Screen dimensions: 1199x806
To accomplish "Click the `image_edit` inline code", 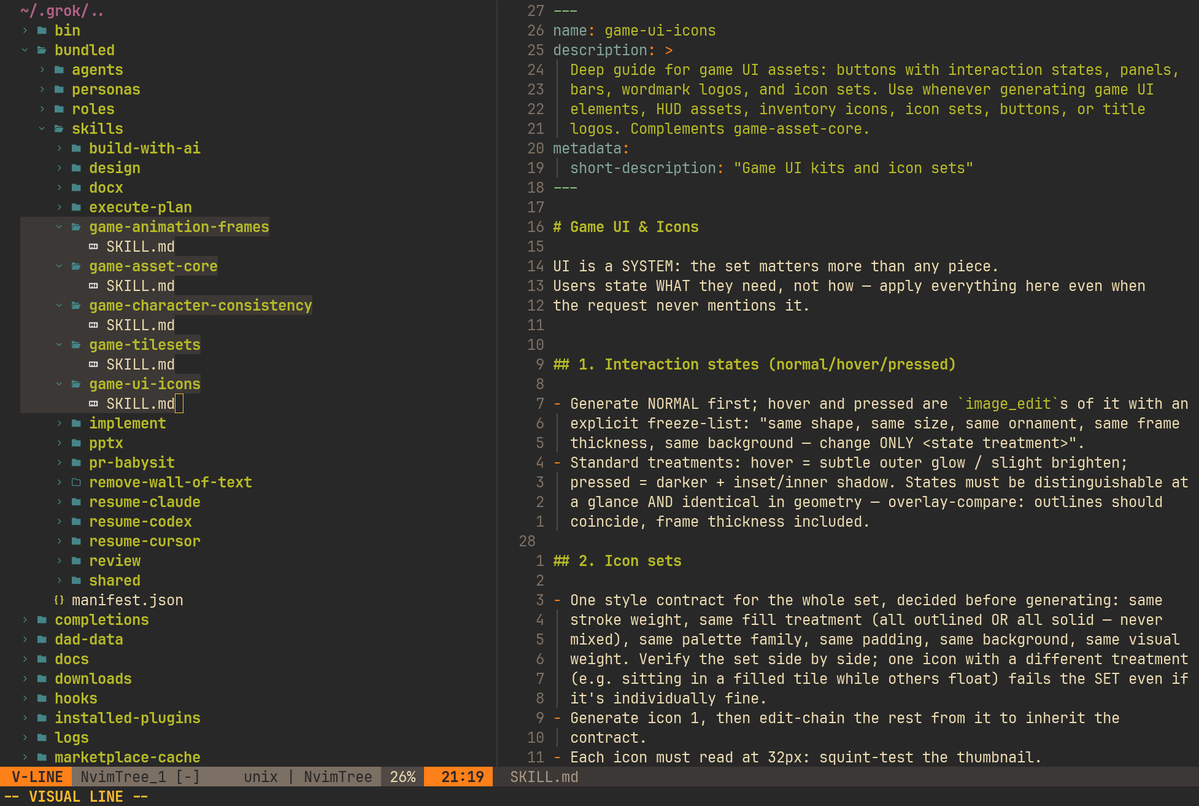I will 1008,404.
